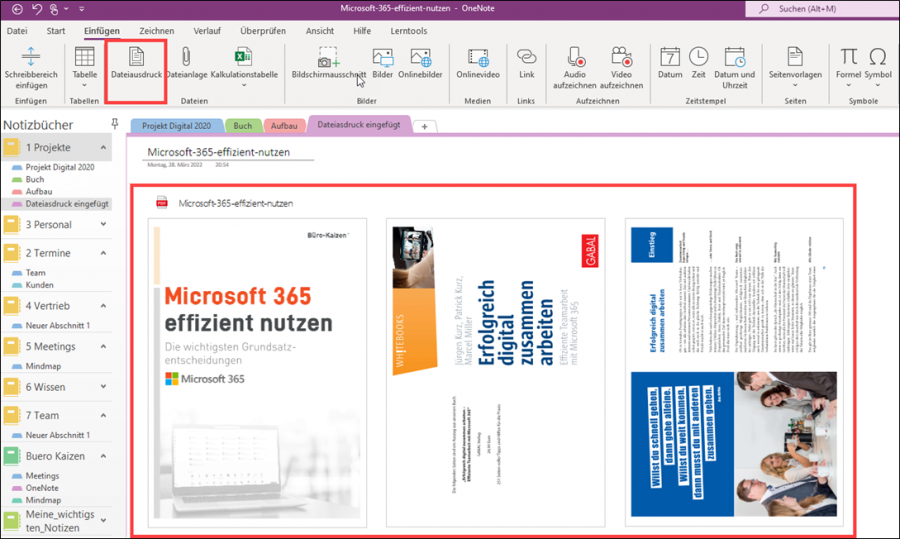
Task: Collapse the 7 Team notebook
Action: coord(103,415)
